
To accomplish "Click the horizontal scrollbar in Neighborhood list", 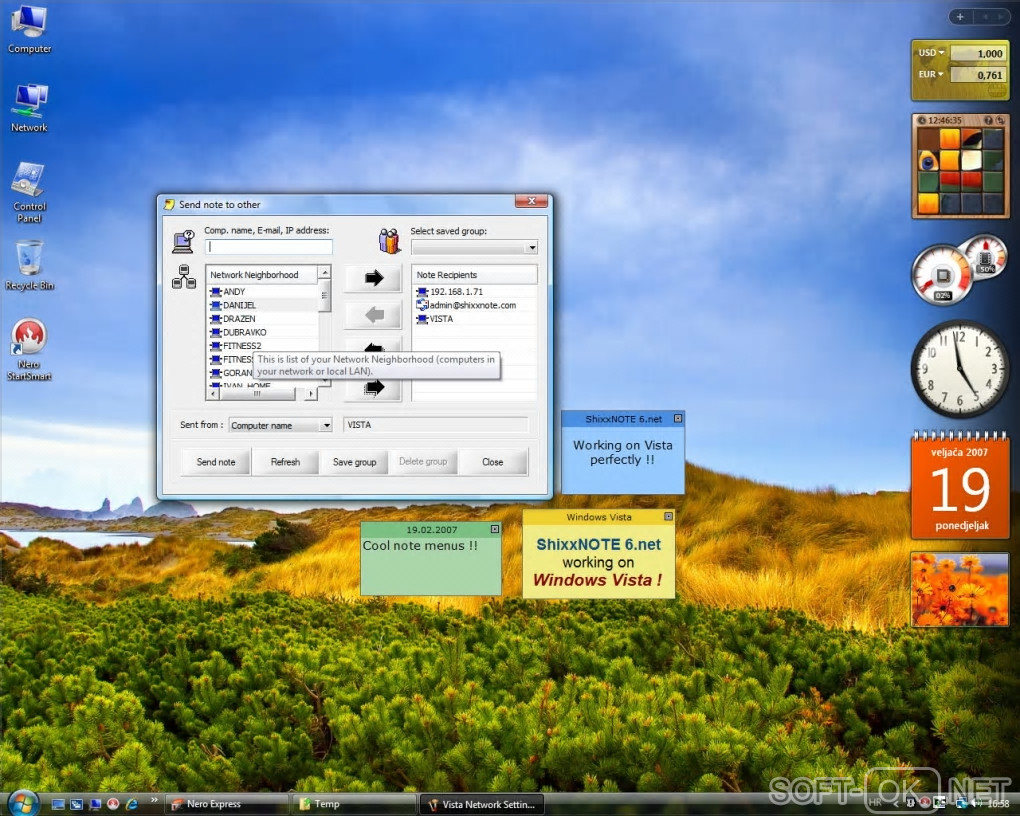I will click(x=262, y=394).
